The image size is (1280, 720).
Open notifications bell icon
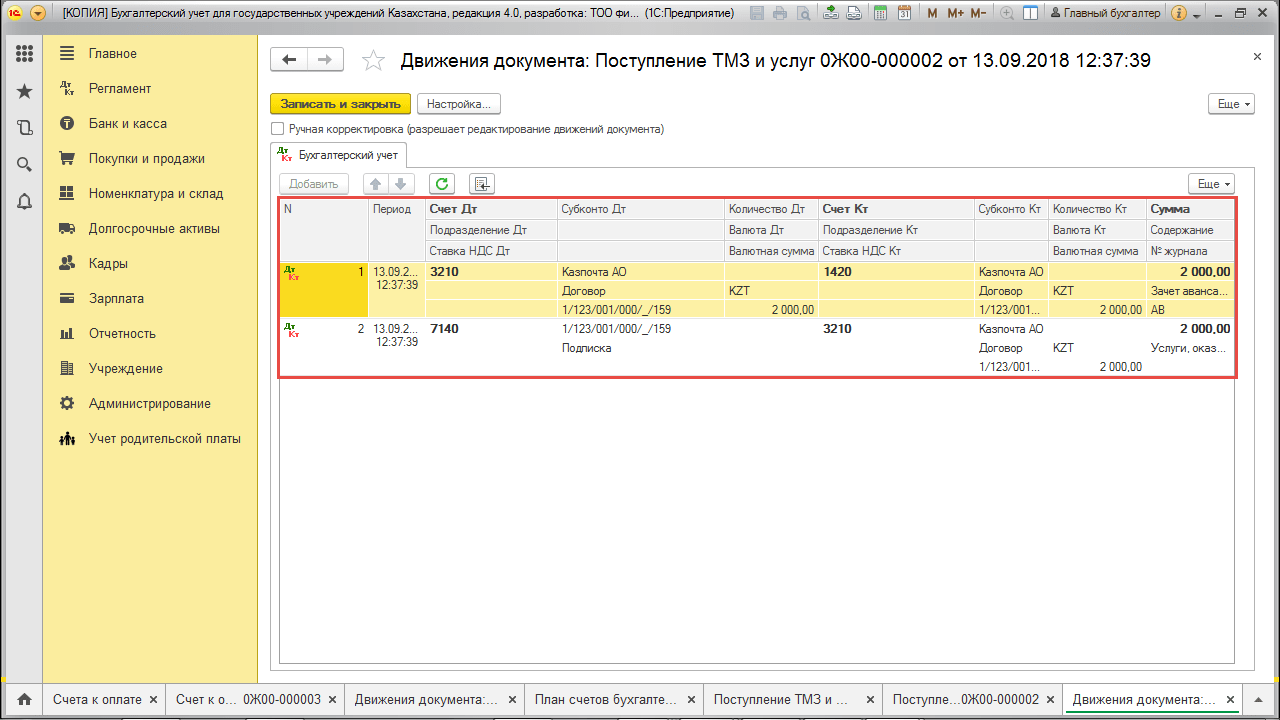pyautogui.click(x=24, y=202)
